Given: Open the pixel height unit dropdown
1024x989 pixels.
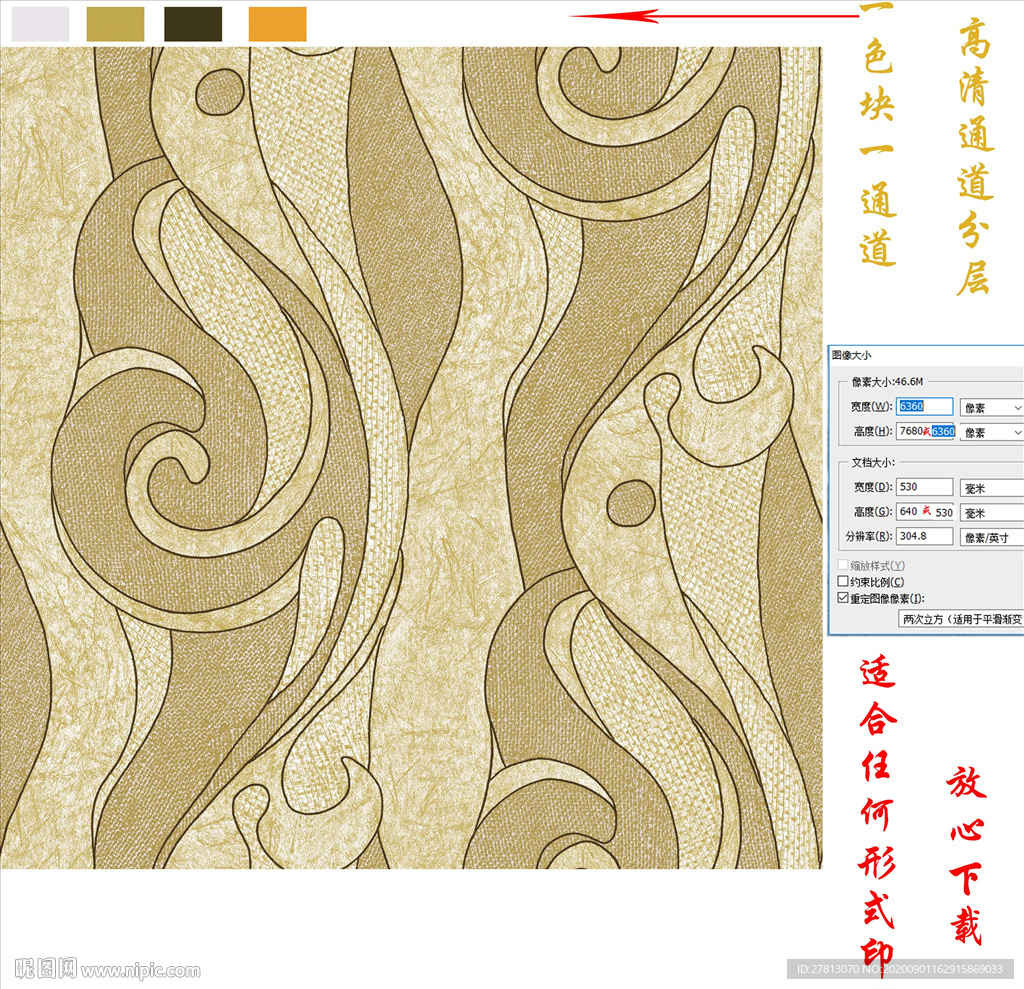Looking at the screenshot, I should pyautogui.click(x=991, y=432).
